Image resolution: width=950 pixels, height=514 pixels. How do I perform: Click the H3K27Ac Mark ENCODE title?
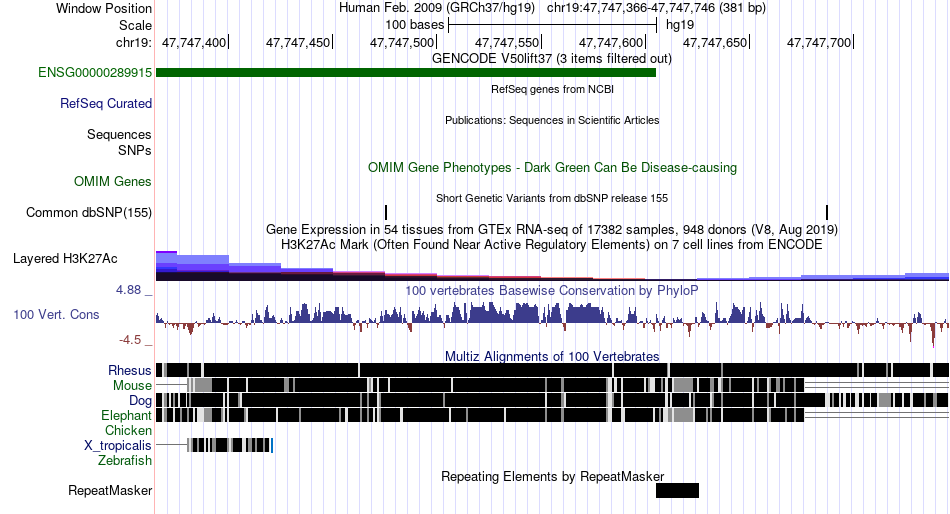(x=552, y=245)
